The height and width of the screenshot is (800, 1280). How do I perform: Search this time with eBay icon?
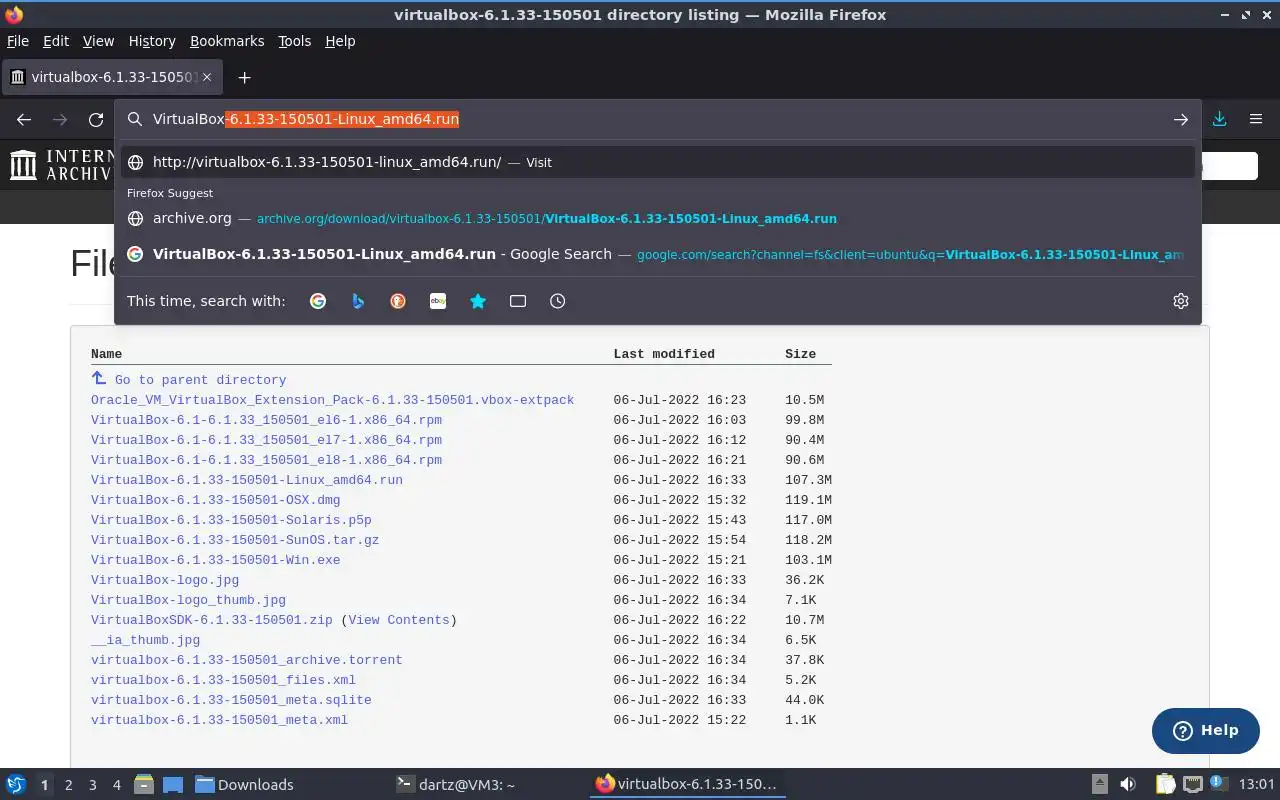point(438,301)
